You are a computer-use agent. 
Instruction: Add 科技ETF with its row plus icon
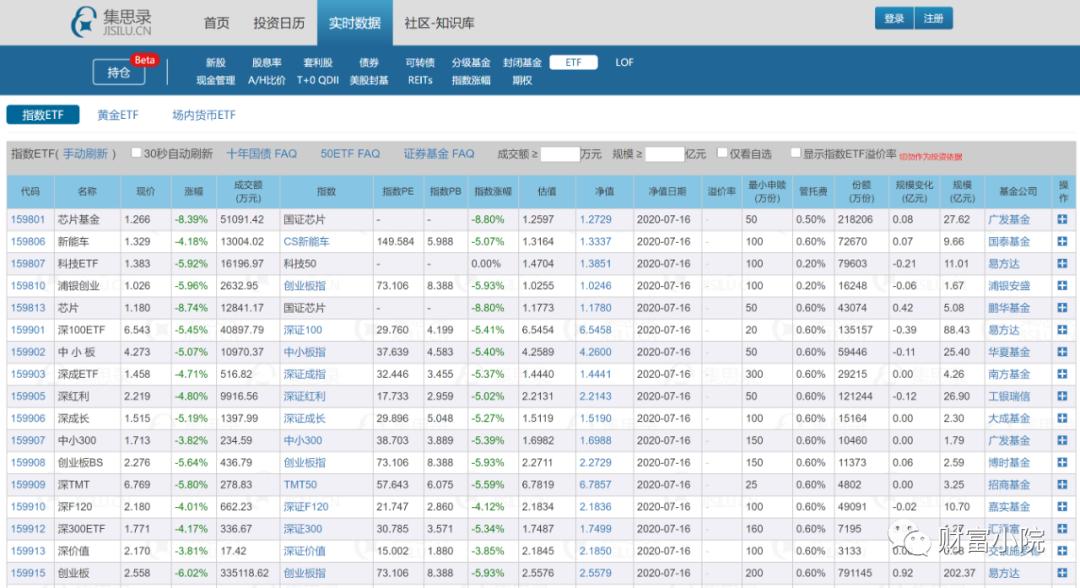coord(1060,262)
